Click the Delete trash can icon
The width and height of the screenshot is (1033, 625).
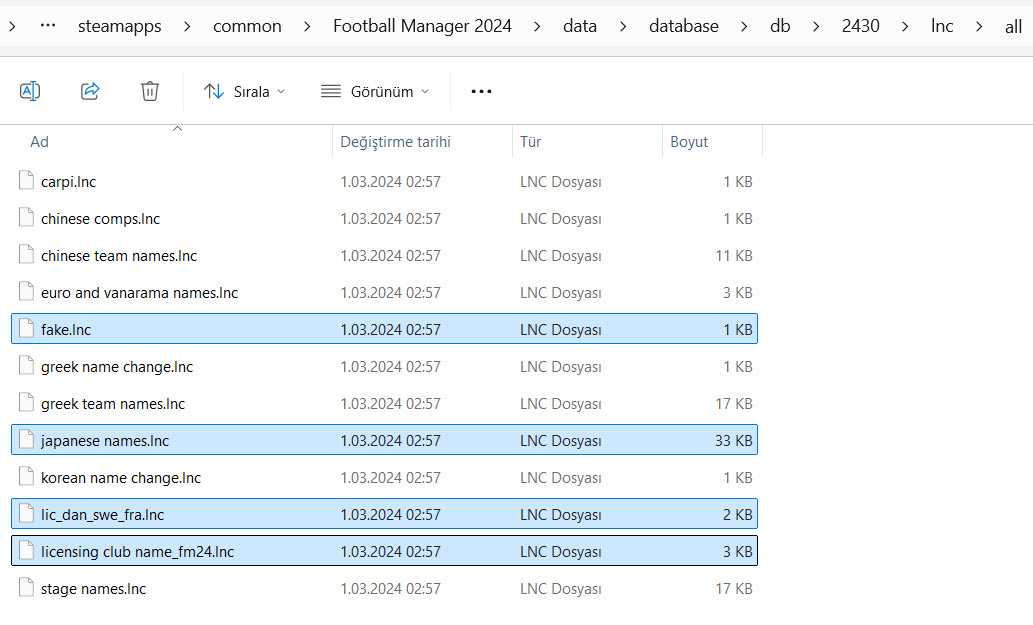pyautogui.click(x=150, y=91)
